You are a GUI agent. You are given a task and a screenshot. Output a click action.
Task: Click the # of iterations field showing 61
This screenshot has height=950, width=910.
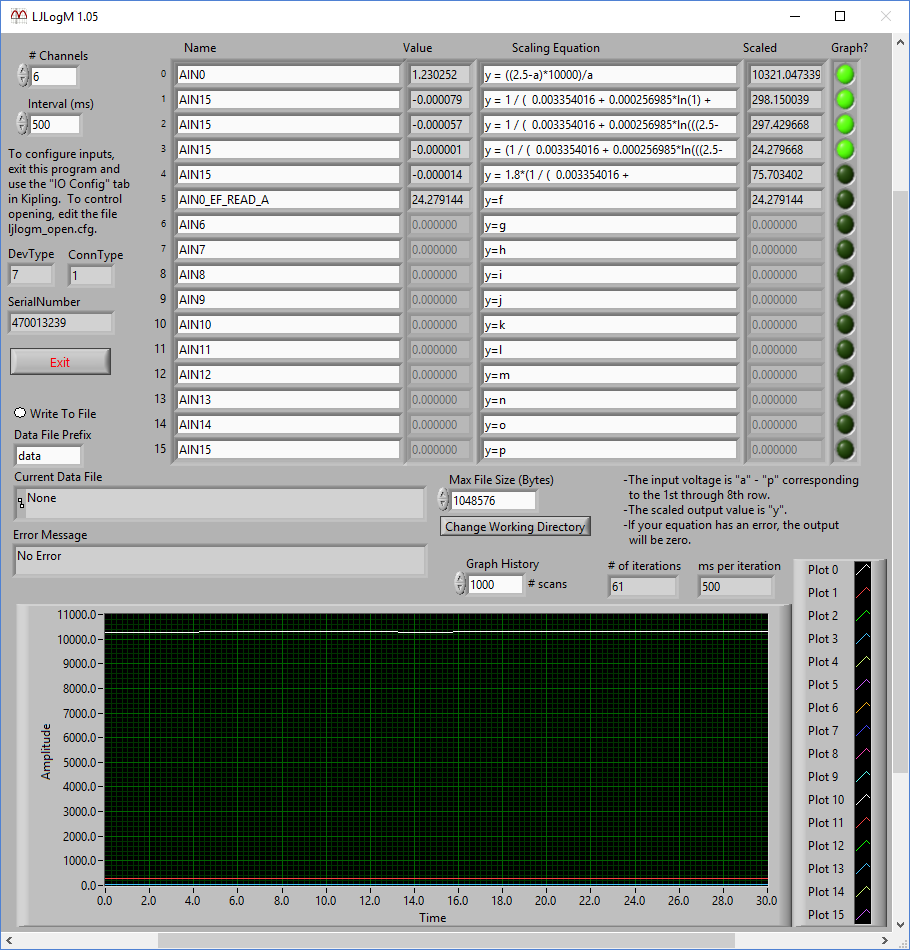click(x=641, y=587)
